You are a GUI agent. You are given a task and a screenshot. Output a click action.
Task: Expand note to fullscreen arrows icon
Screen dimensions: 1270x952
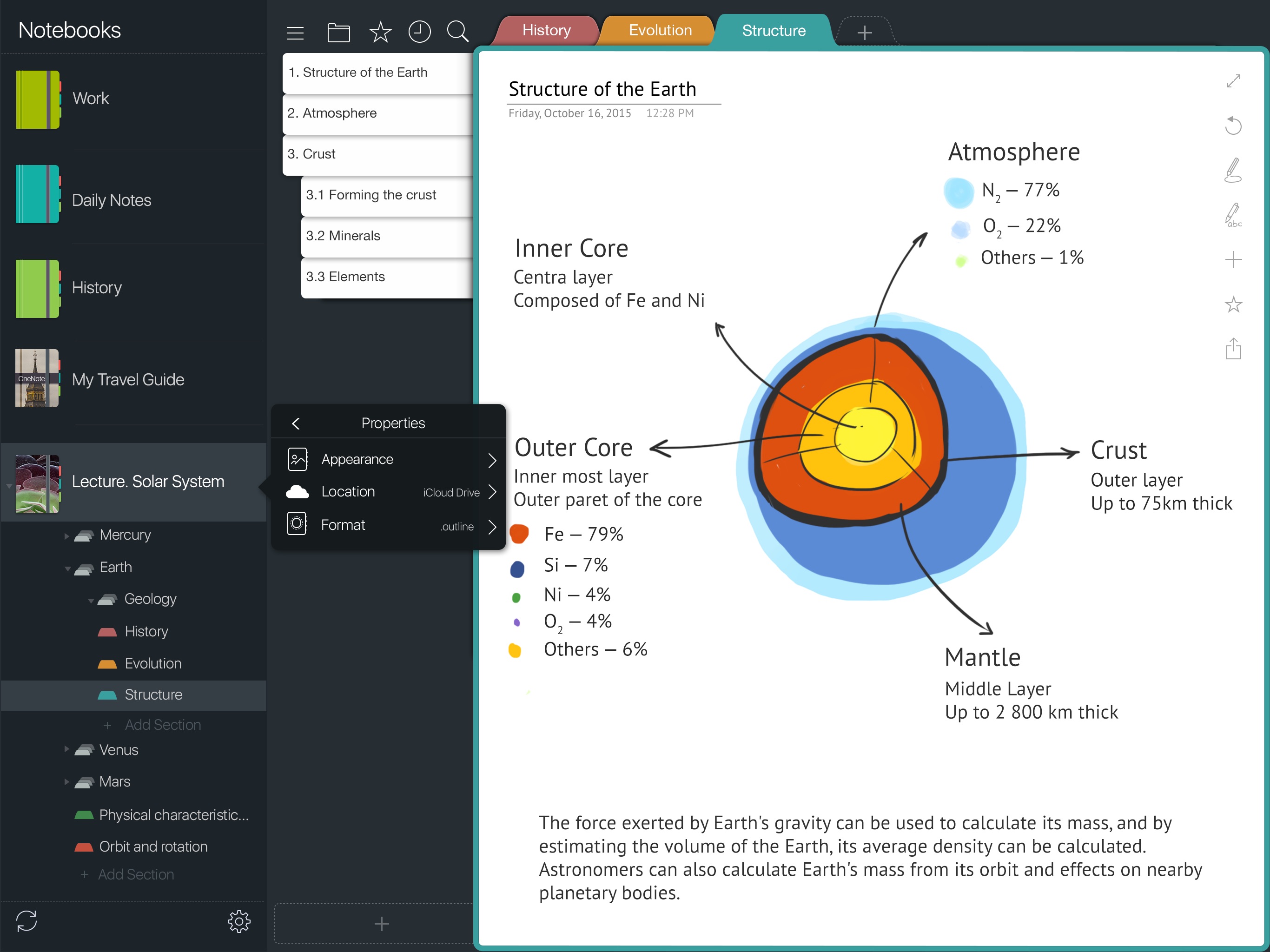click(1233, 81)
